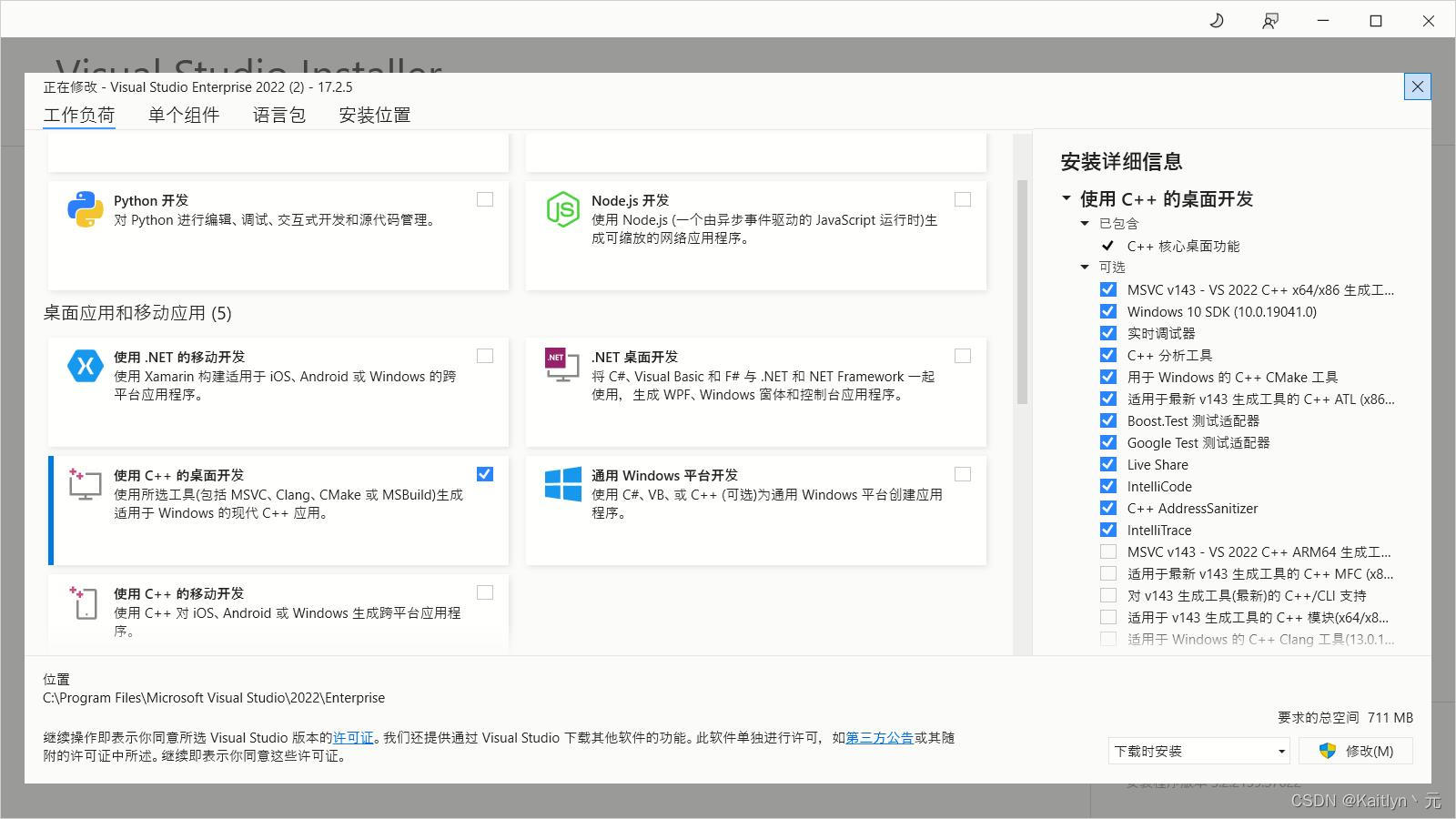Open the 下载时安装 dropdown
The width and height of the screenshot is (1456, 819).
[x=1199, y=751]
